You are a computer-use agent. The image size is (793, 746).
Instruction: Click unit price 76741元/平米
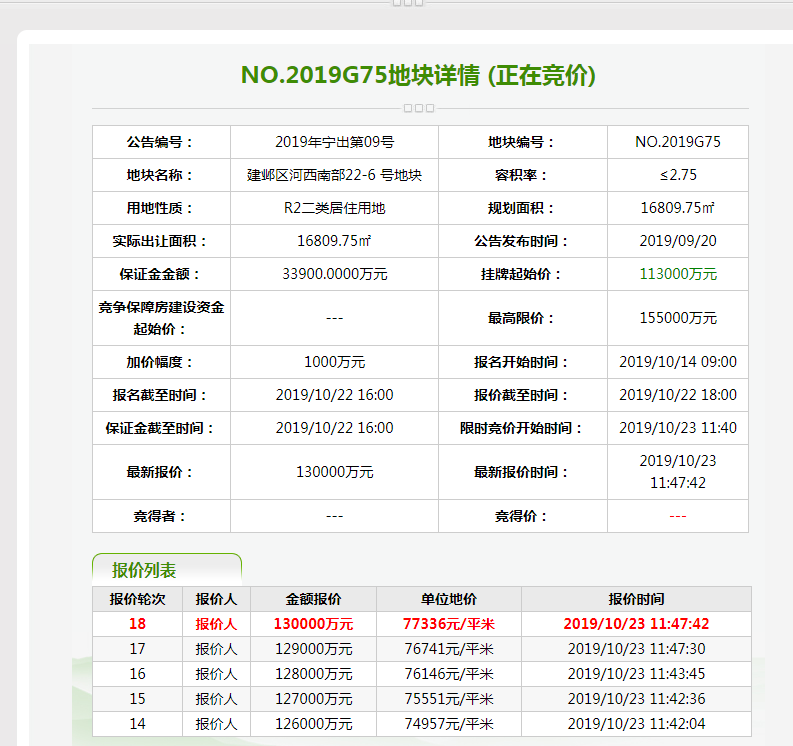[449, 649]
